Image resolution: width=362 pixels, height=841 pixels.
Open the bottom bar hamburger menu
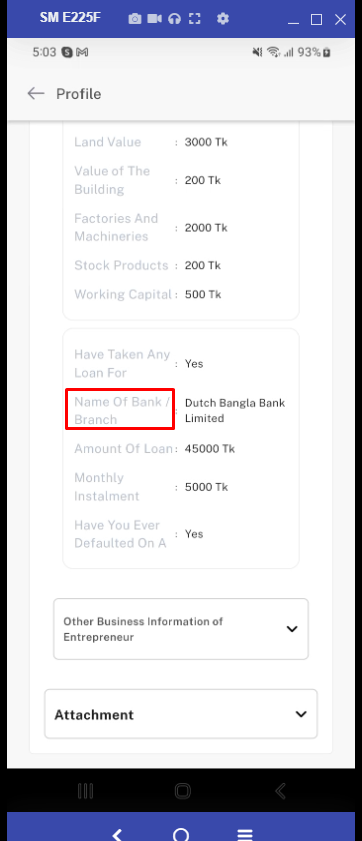tap(245, 835)
